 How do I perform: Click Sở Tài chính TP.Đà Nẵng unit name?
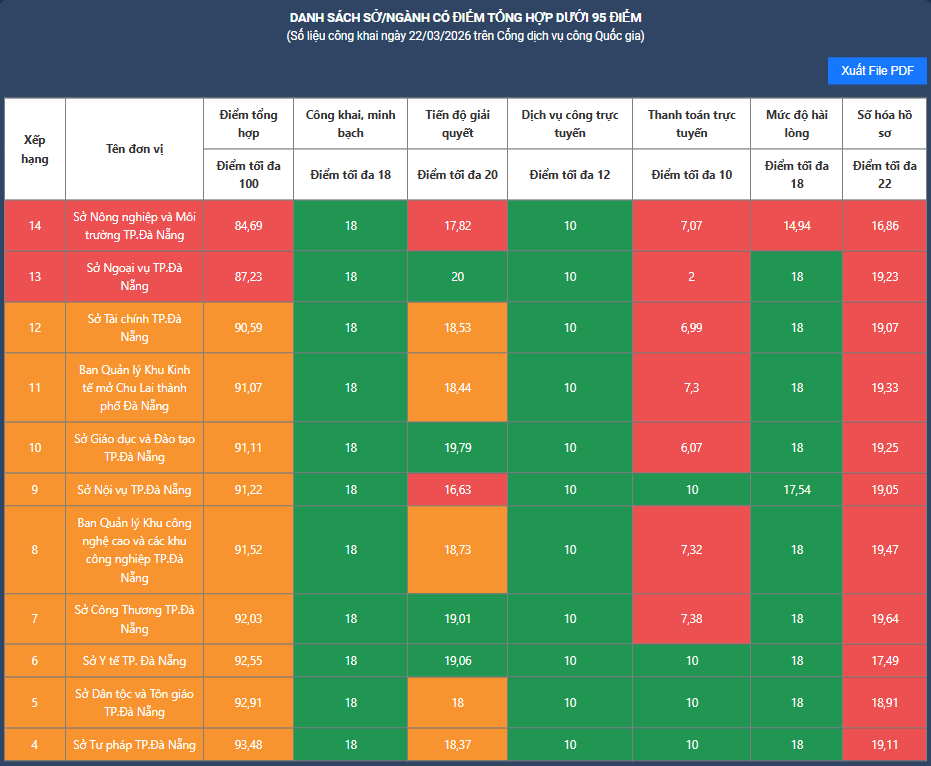tap(135, 328)
